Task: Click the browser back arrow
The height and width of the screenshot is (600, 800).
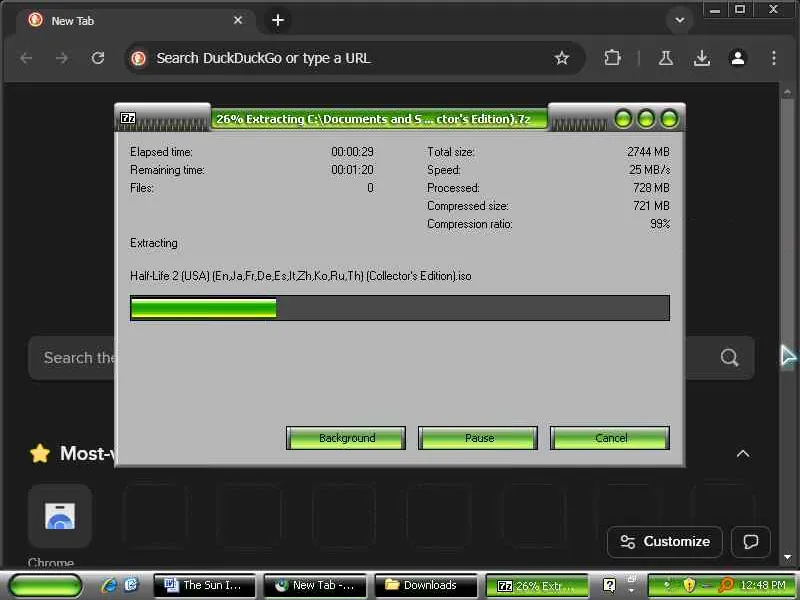Action: pos(27,58)
